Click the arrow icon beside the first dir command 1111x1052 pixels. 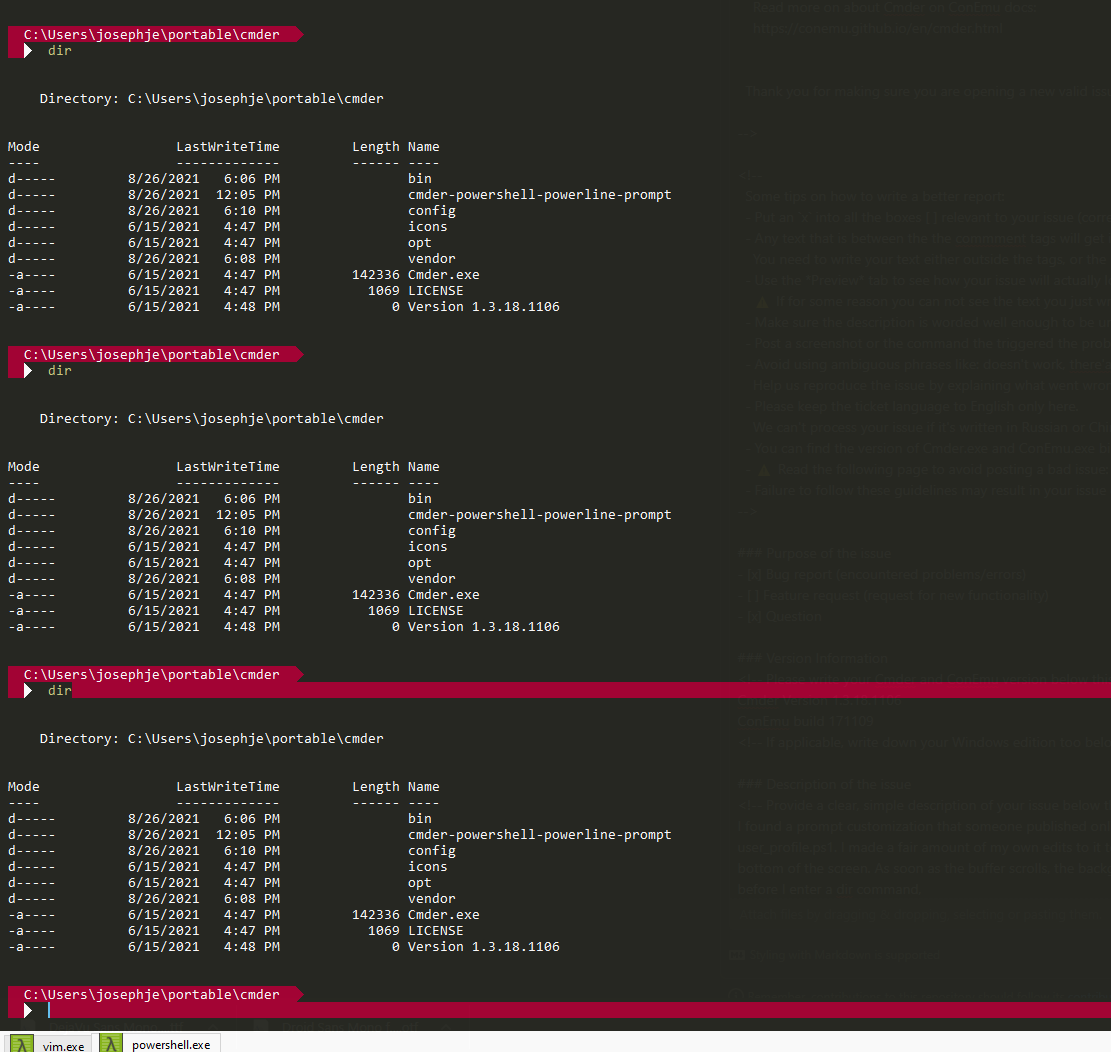pos(27,50)
